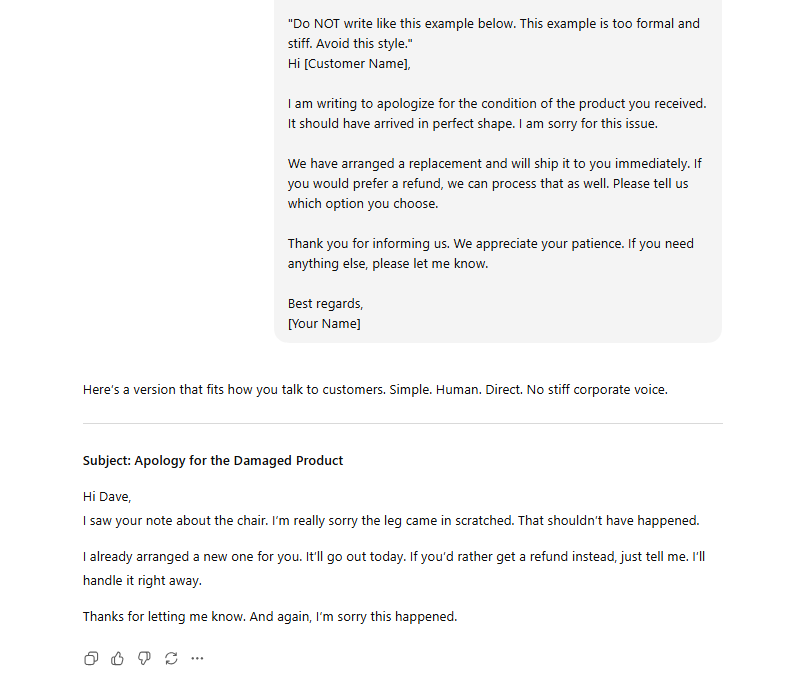
Task: Click the sentence about the scratched chair leg
Action: click(390, 521)
